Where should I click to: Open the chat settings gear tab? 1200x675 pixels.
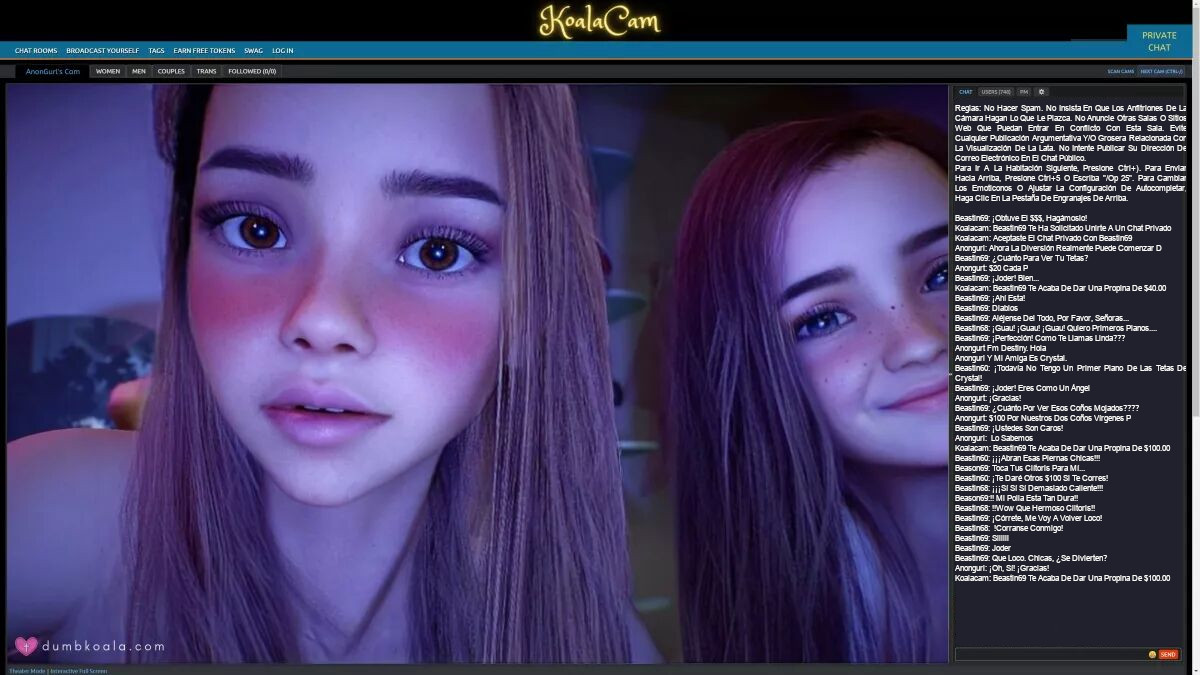pyautogui.click(x=1041, y=91)
